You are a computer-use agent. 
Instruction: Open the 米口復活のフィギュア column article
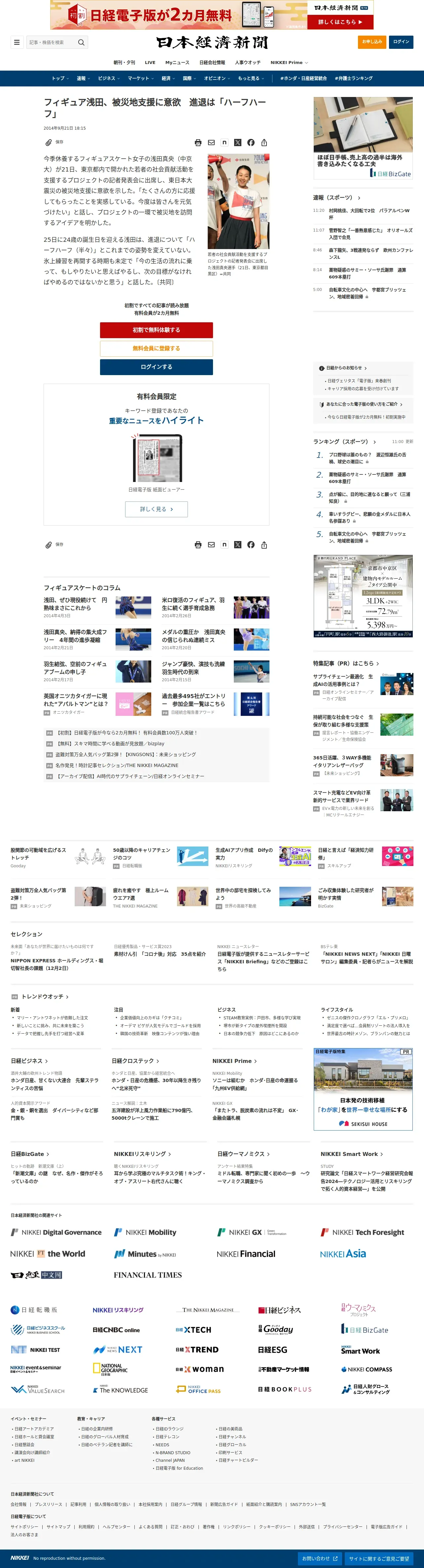tap(194, 604)
